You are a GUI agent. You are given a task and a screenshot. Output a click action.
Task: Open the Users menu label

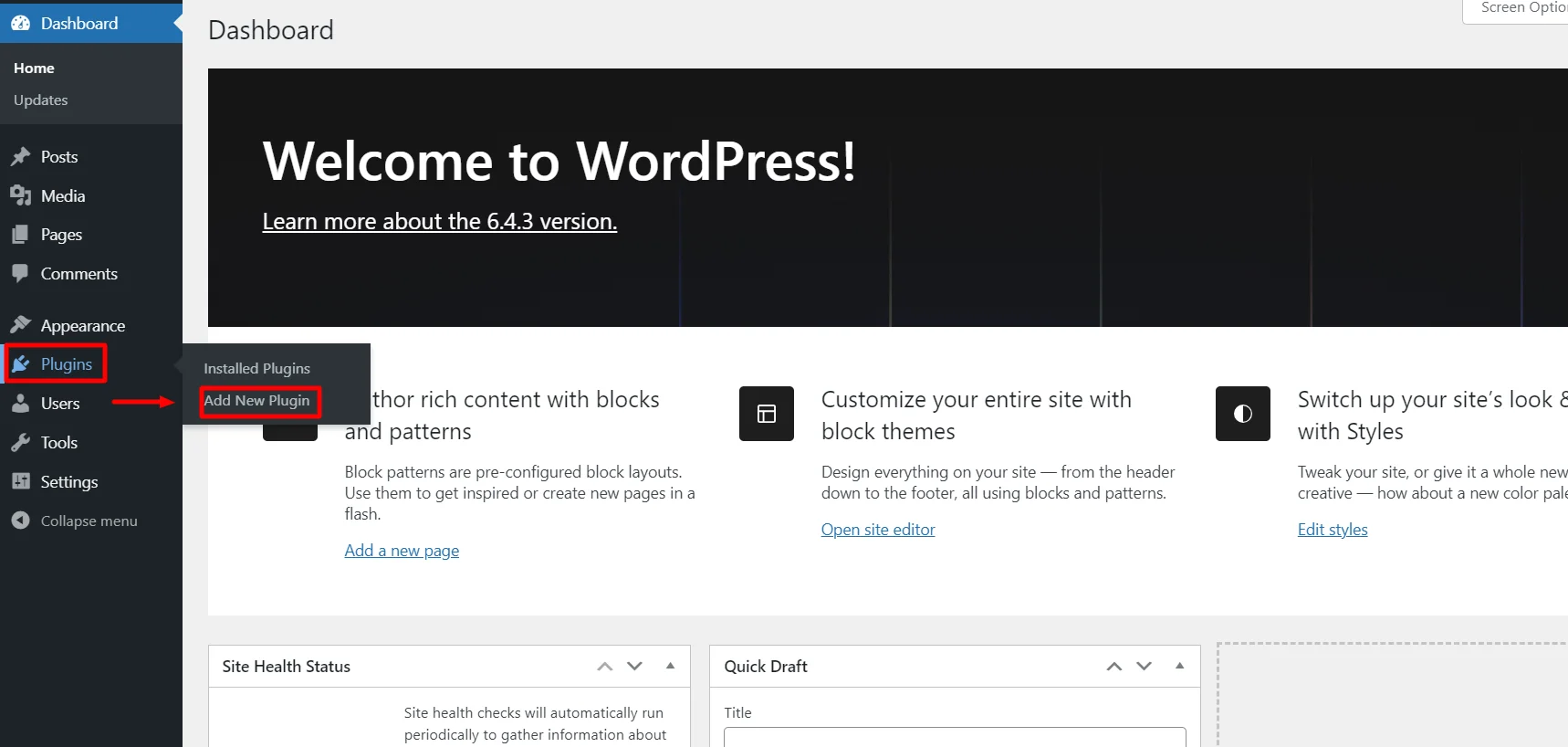point(60,404)
